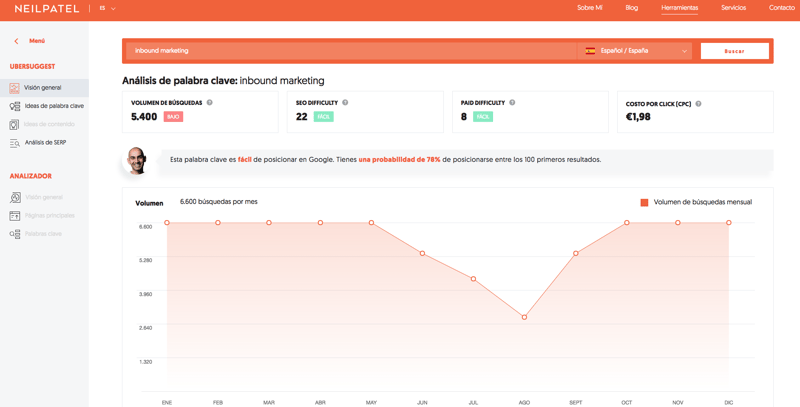Click help icon next to Volumen de búsquedas

pos(210,103)
